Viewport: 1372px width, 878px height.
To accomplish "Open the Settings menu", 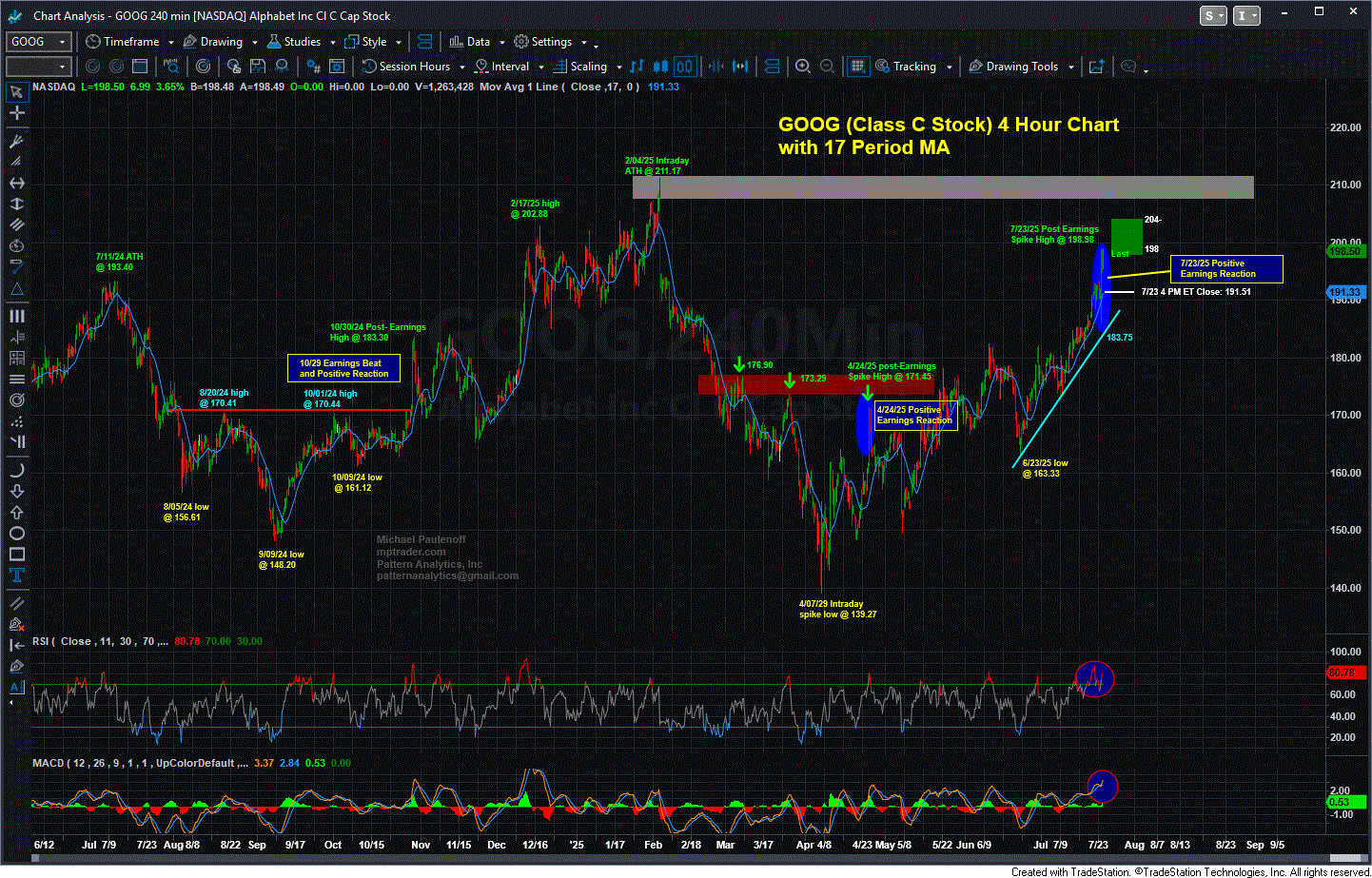I will pos(543,42).
